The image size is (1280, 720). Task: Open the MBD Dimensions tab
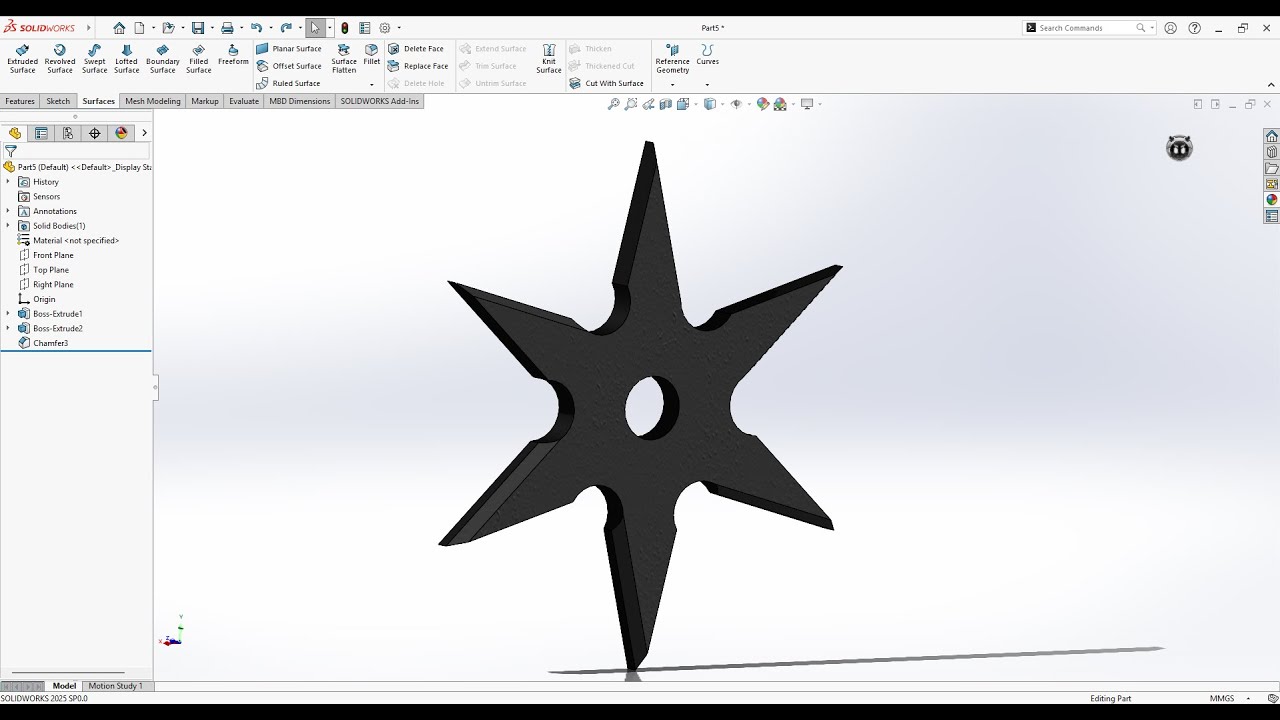pyautogui.click(x=300, y=101)
